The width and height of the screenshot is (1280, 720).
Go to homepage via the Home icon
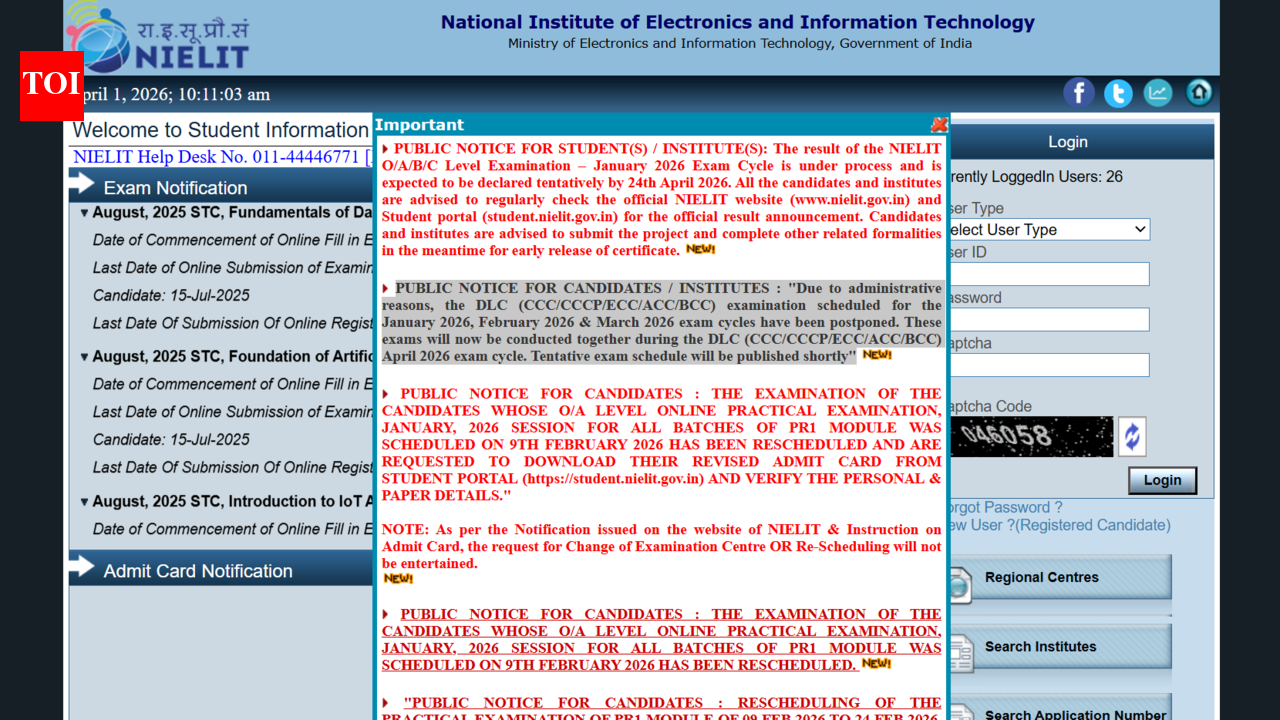pos(1198,92)
